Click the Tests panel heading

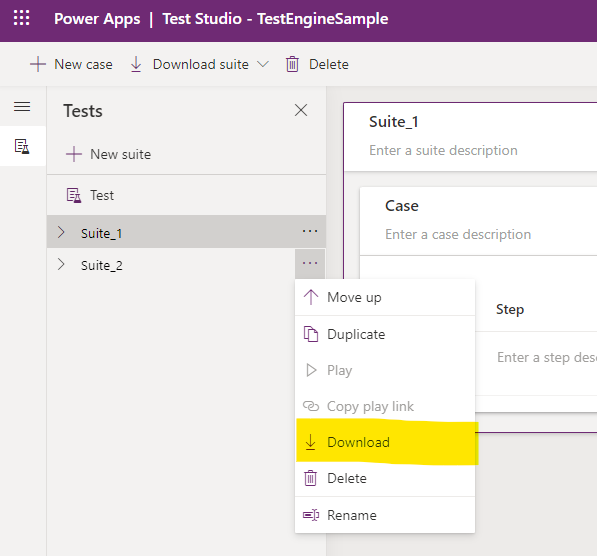(83, 111)
